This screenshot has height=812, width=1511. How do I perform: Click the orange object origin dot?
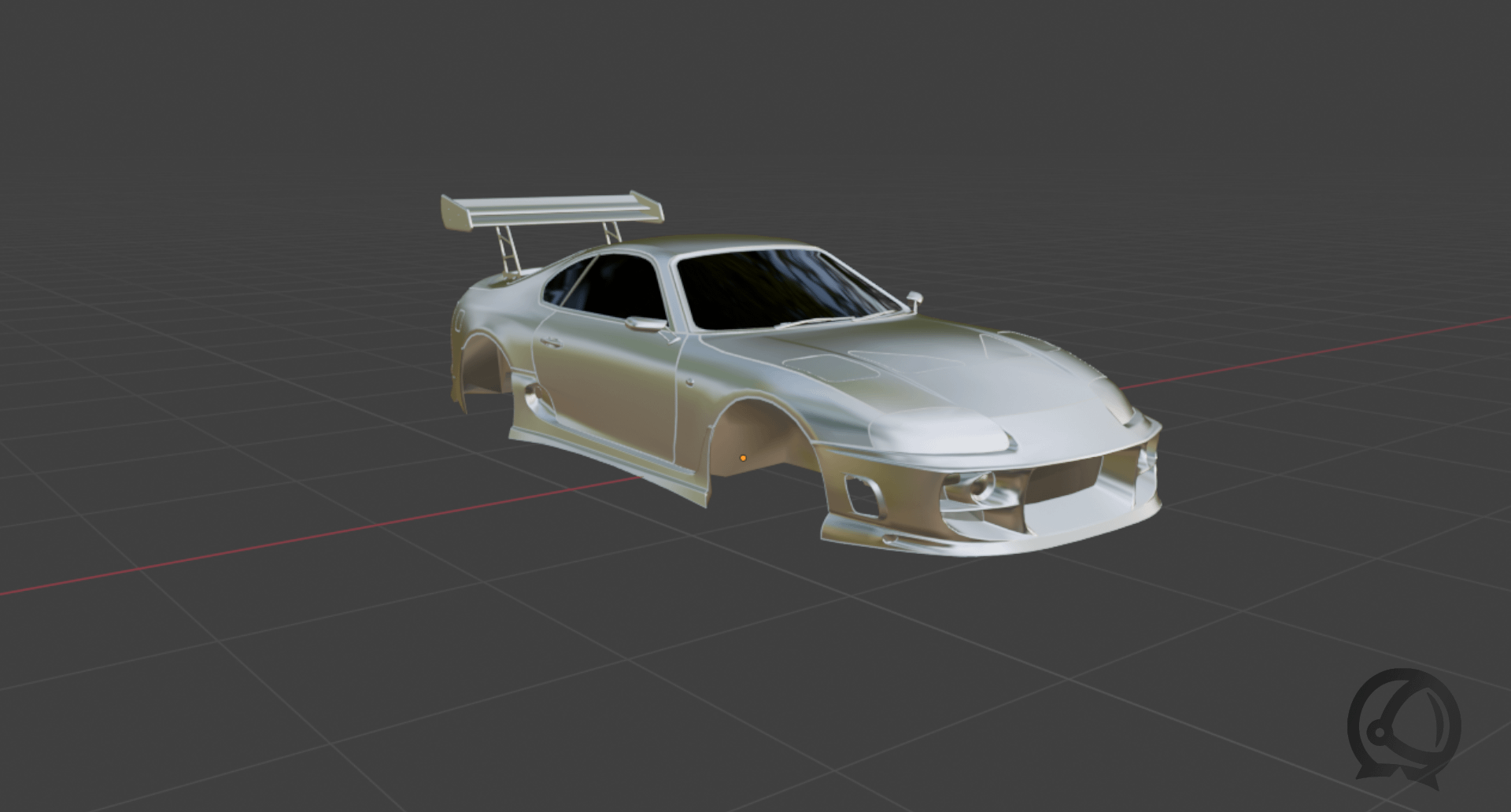point(743,458)
